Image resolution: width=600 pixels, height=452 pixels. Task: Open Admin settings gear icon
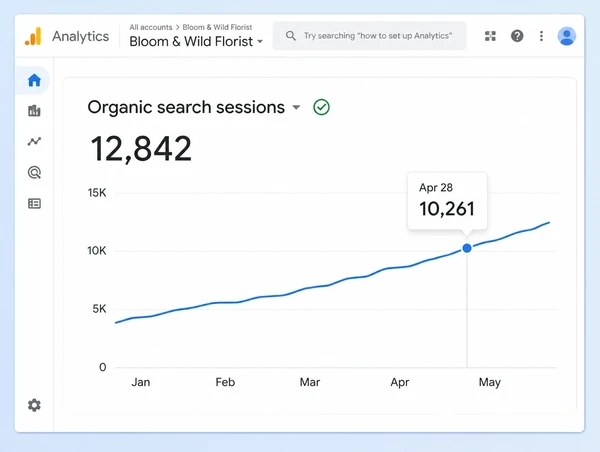coord(34,405)
